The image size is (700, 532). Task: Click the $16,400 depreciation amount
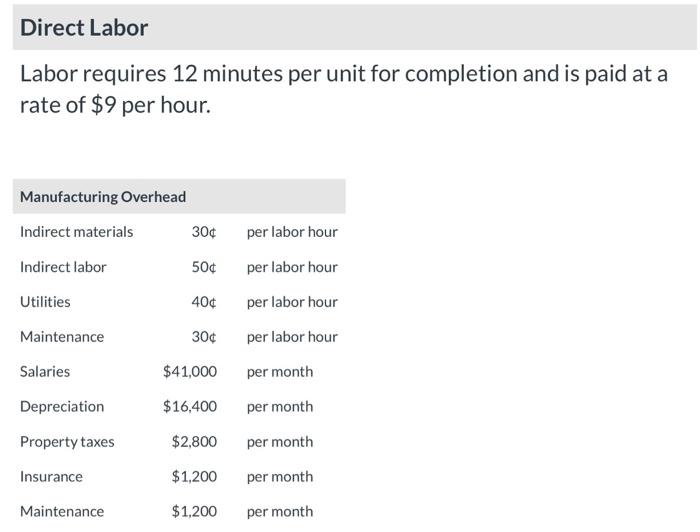(190, 407)
